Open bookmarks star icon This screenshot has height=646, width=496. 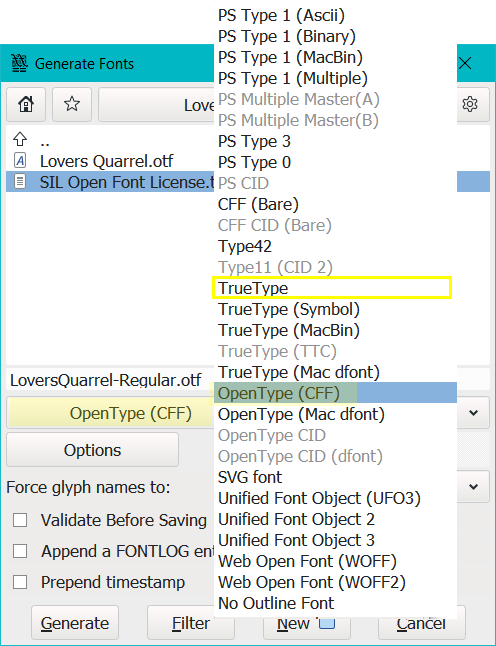pyautogui.click(x=72, y=104)
